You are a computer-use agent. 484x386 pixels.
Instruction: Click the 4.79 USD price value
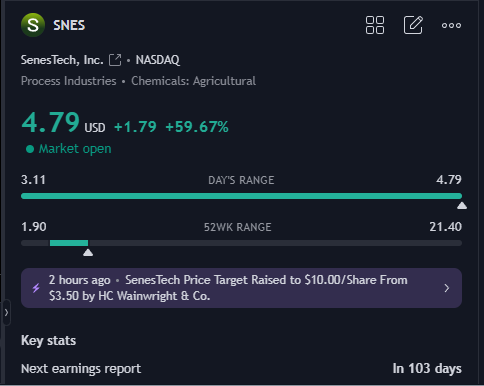pos(63,123)
